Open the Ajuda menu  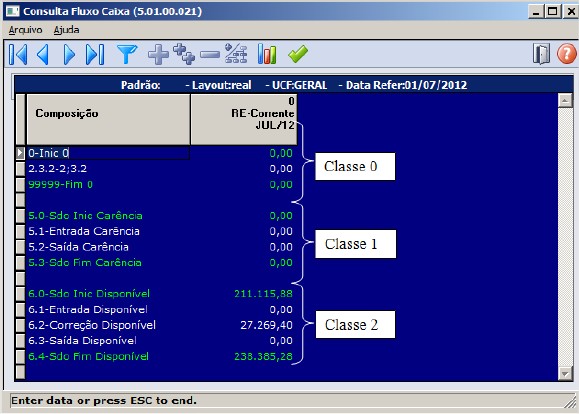click(x=66, y=30)
